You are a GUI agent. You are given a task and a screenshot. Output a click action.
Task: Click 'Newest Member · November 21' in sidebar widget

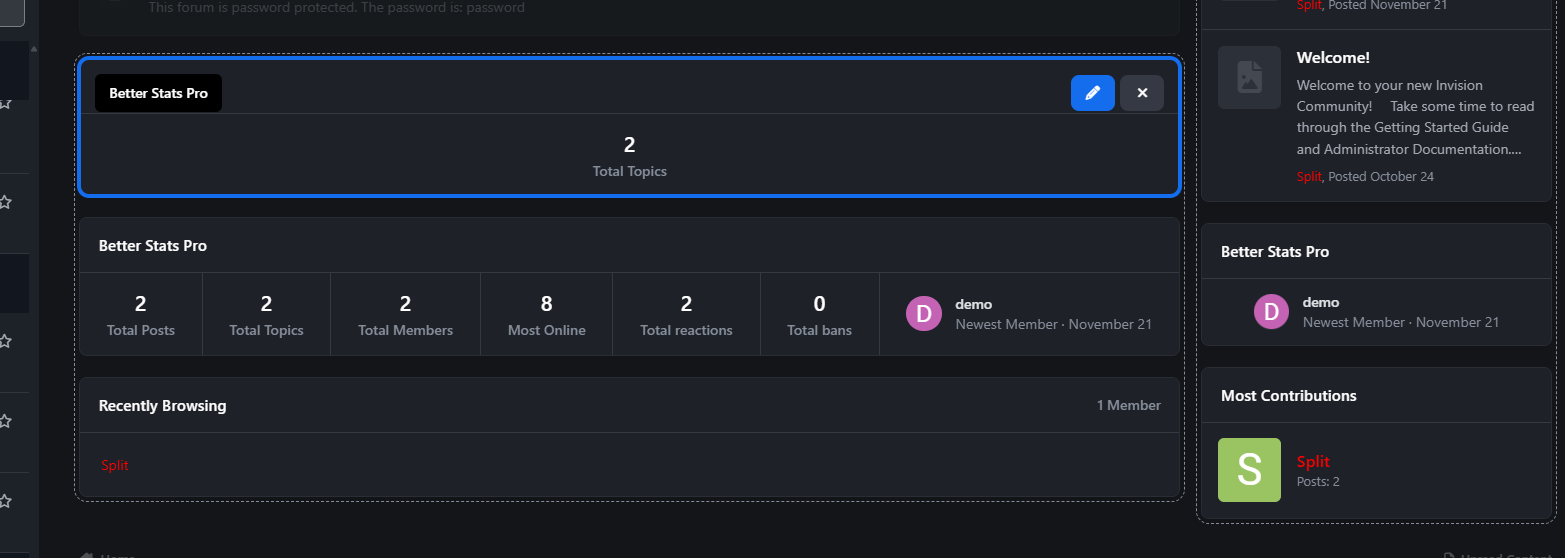[1401, 323]
